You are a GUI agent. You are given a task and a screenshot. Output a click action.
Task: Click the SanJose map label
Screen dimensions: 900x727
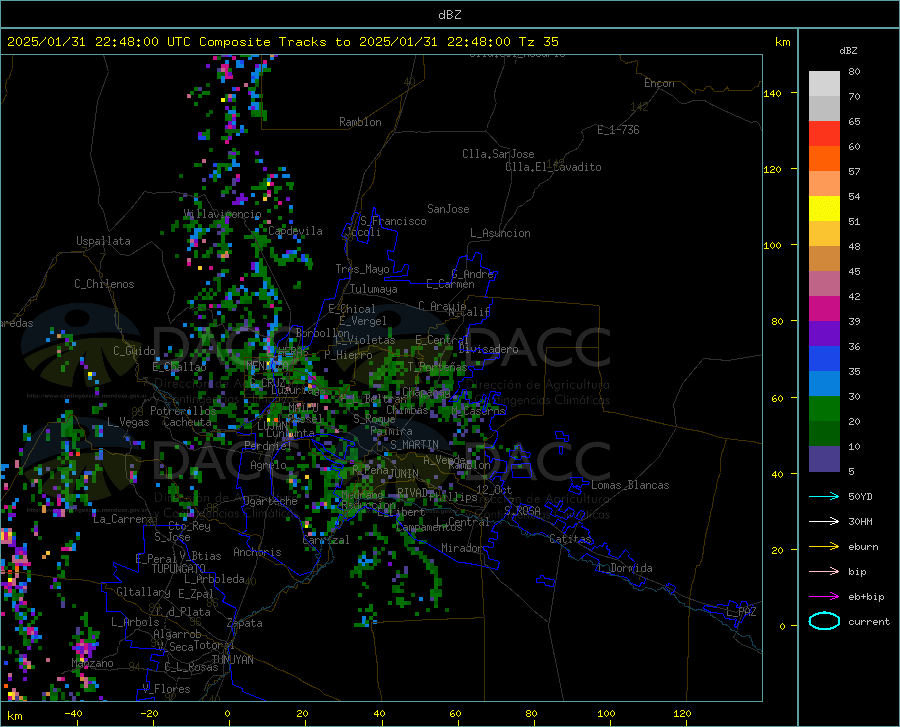448,209
